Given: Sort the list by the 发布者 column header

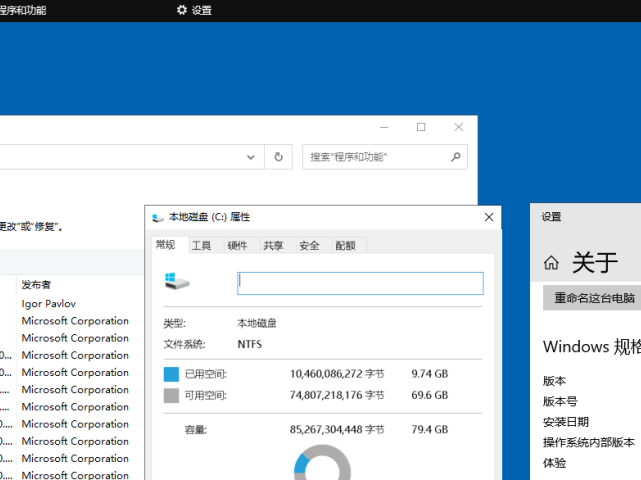Looking at the screenshot, I should coord(37,285).
